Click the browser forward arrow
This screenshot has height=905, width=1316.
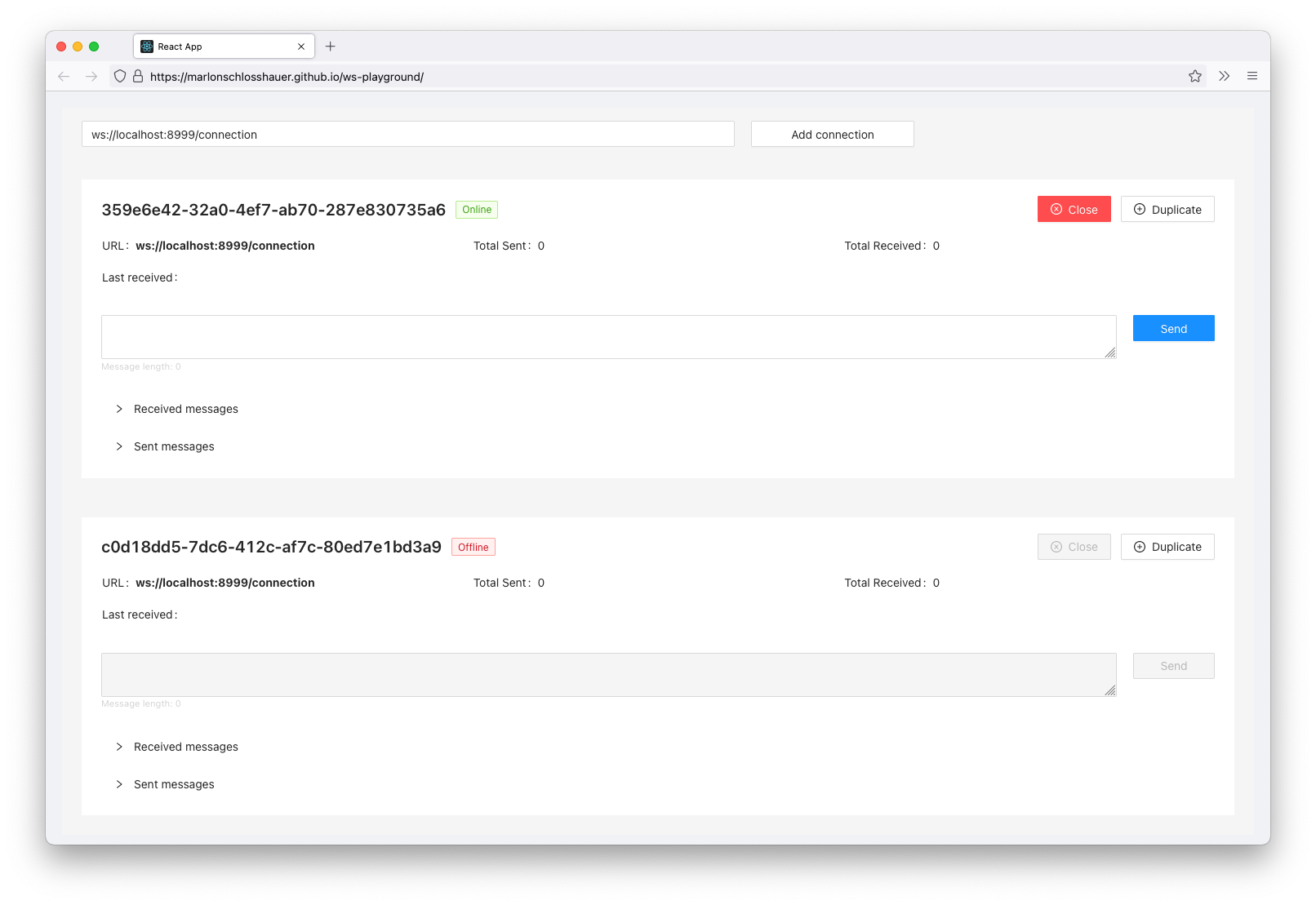click(x=91, y=76)
